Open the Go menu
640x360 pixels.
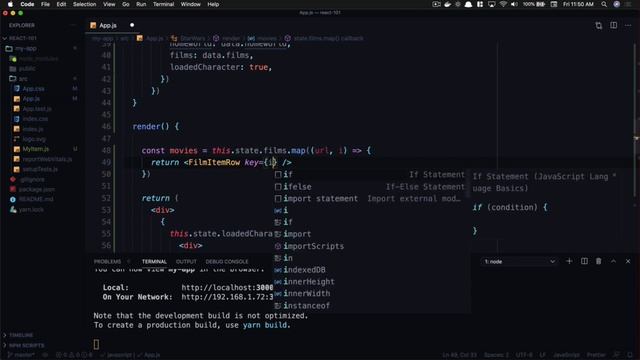tap(126, 4)
